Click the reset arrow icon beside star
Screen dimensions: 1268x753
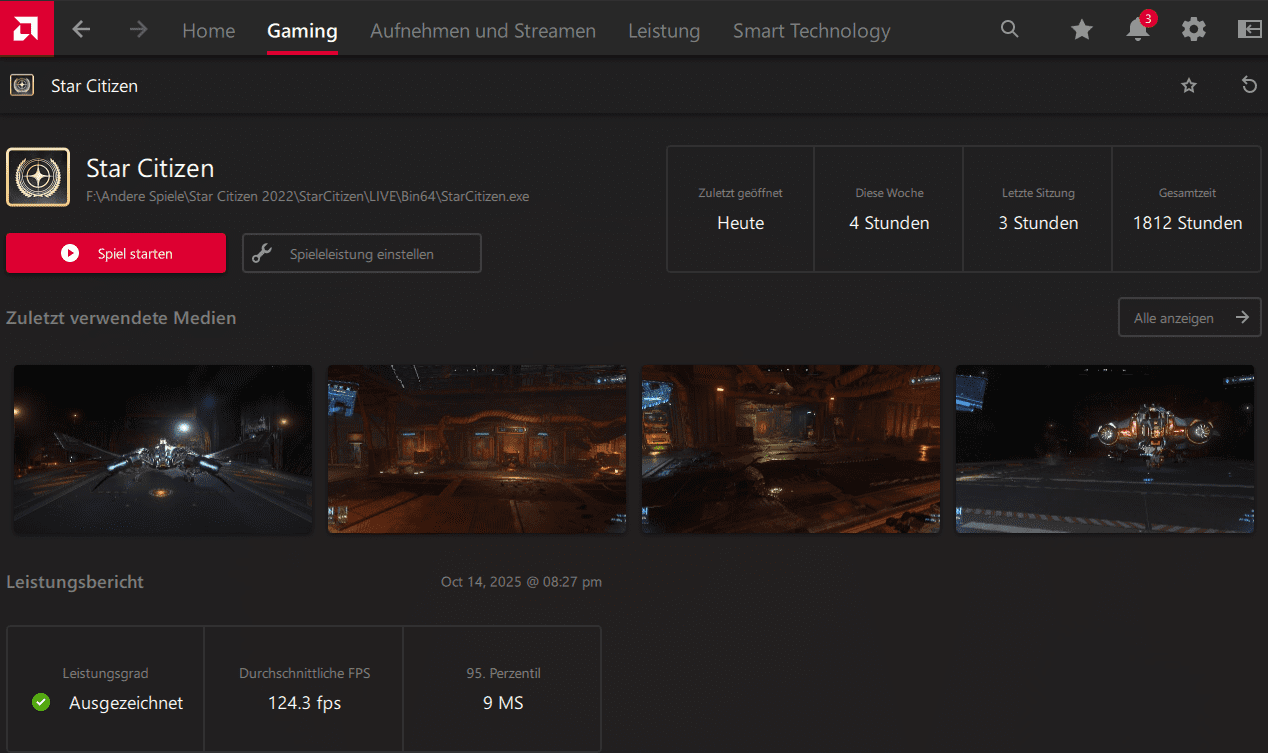(1249, 86)
